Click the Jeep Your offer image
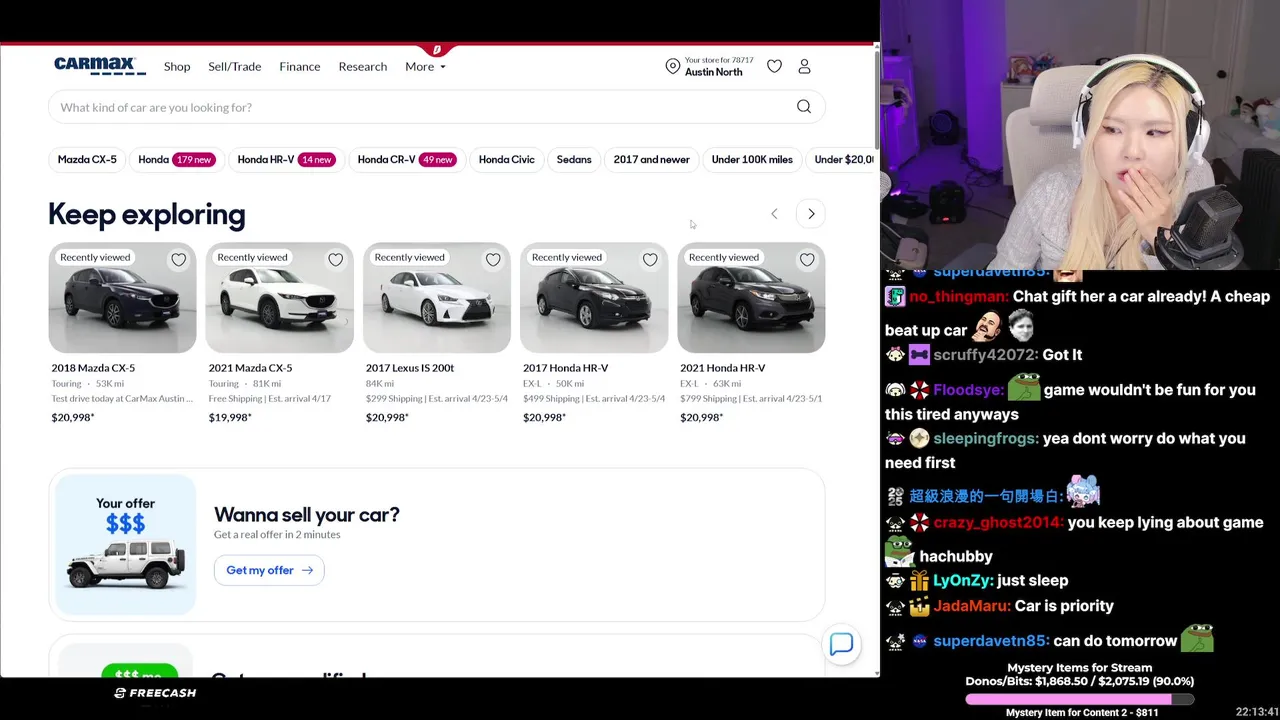Screen dimensions: 1280x720 tap(126, 545)
